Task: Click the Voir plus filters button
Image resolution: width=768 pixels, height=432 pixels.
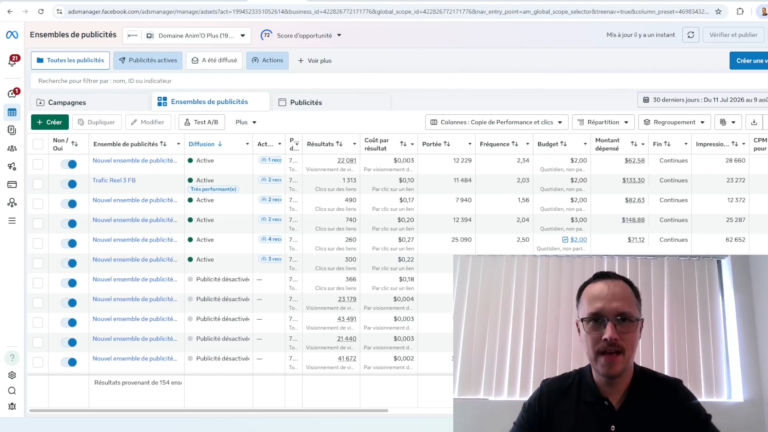Action: point(315,61)
